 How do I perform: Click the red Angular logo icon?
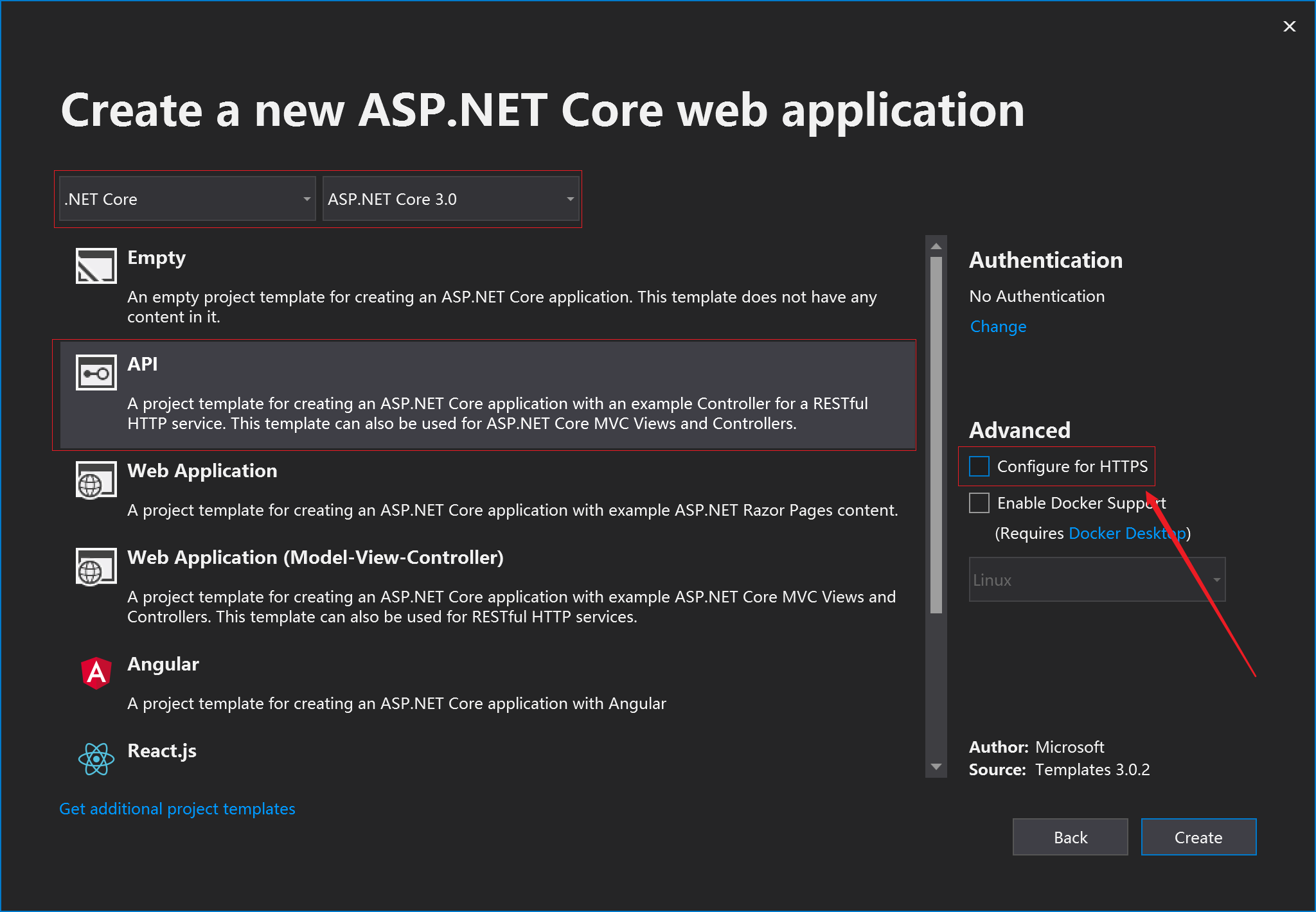coord(96,673)
